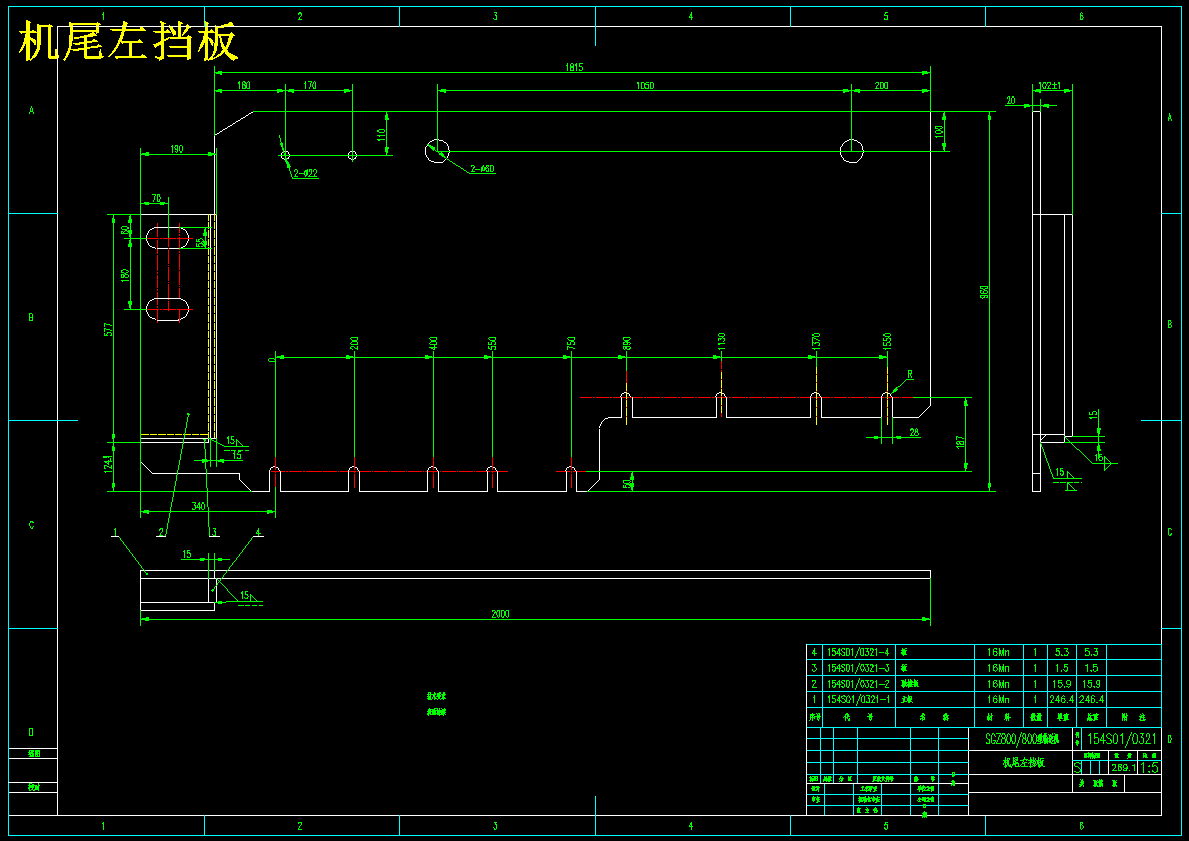Select the 960 overall height dimension
Screen dimensions: 1189x841
click(x=984, y=291)
